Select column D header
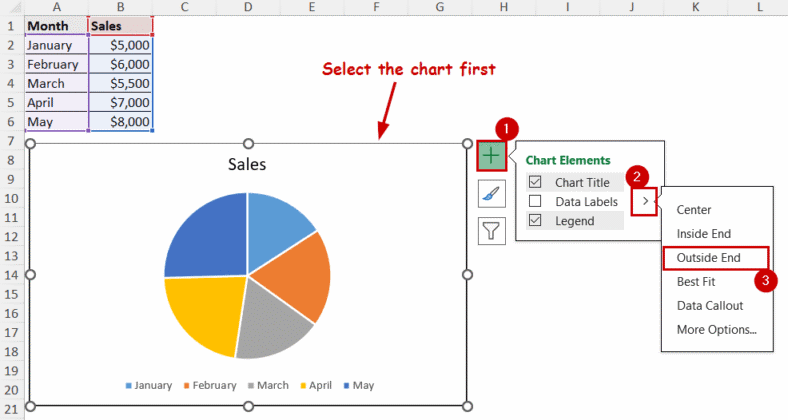The height and width of the screenshot is (420, 788). (x=249, y=7)
